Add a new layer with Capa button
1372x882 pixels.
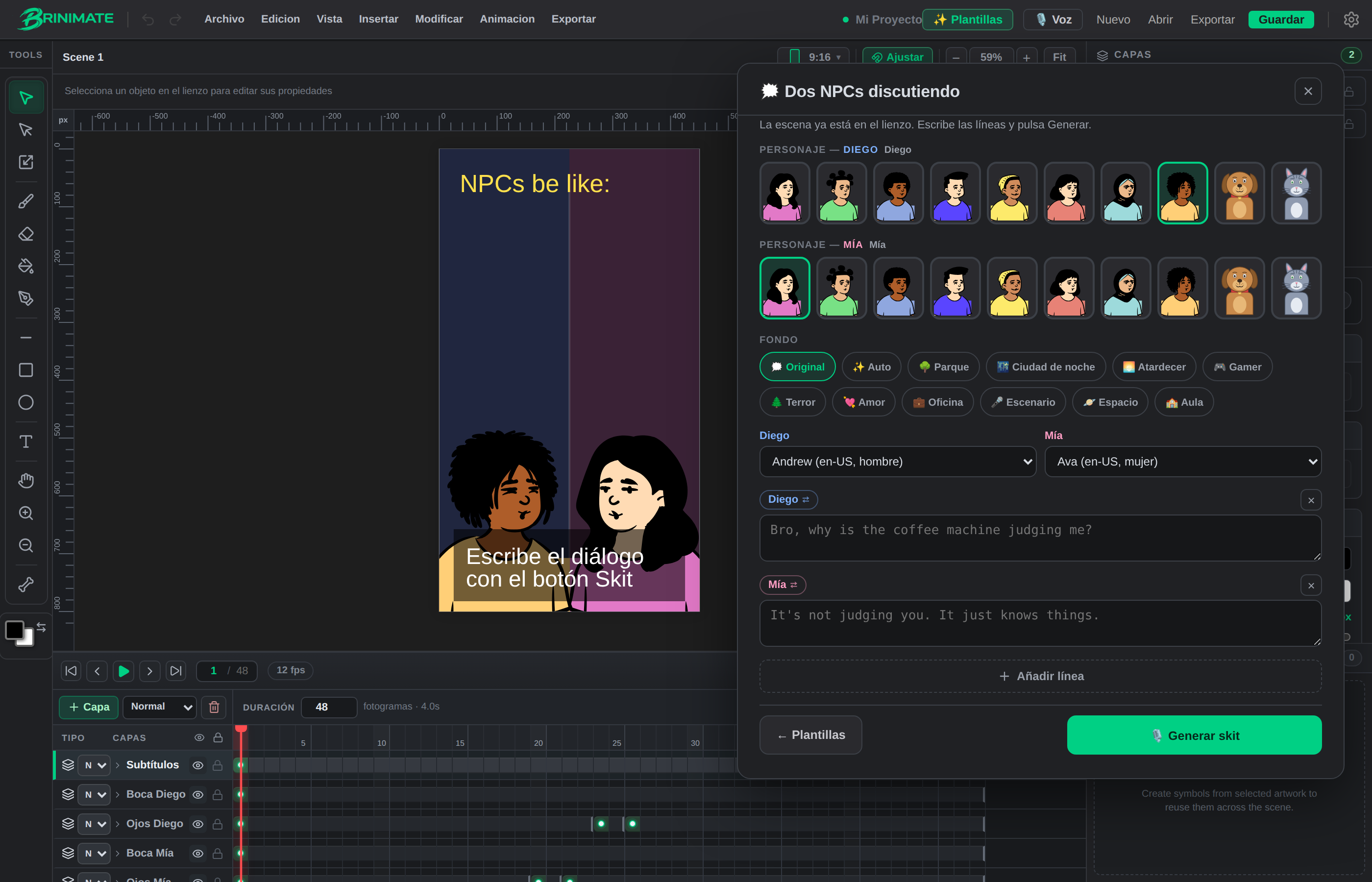click(89, 708)
